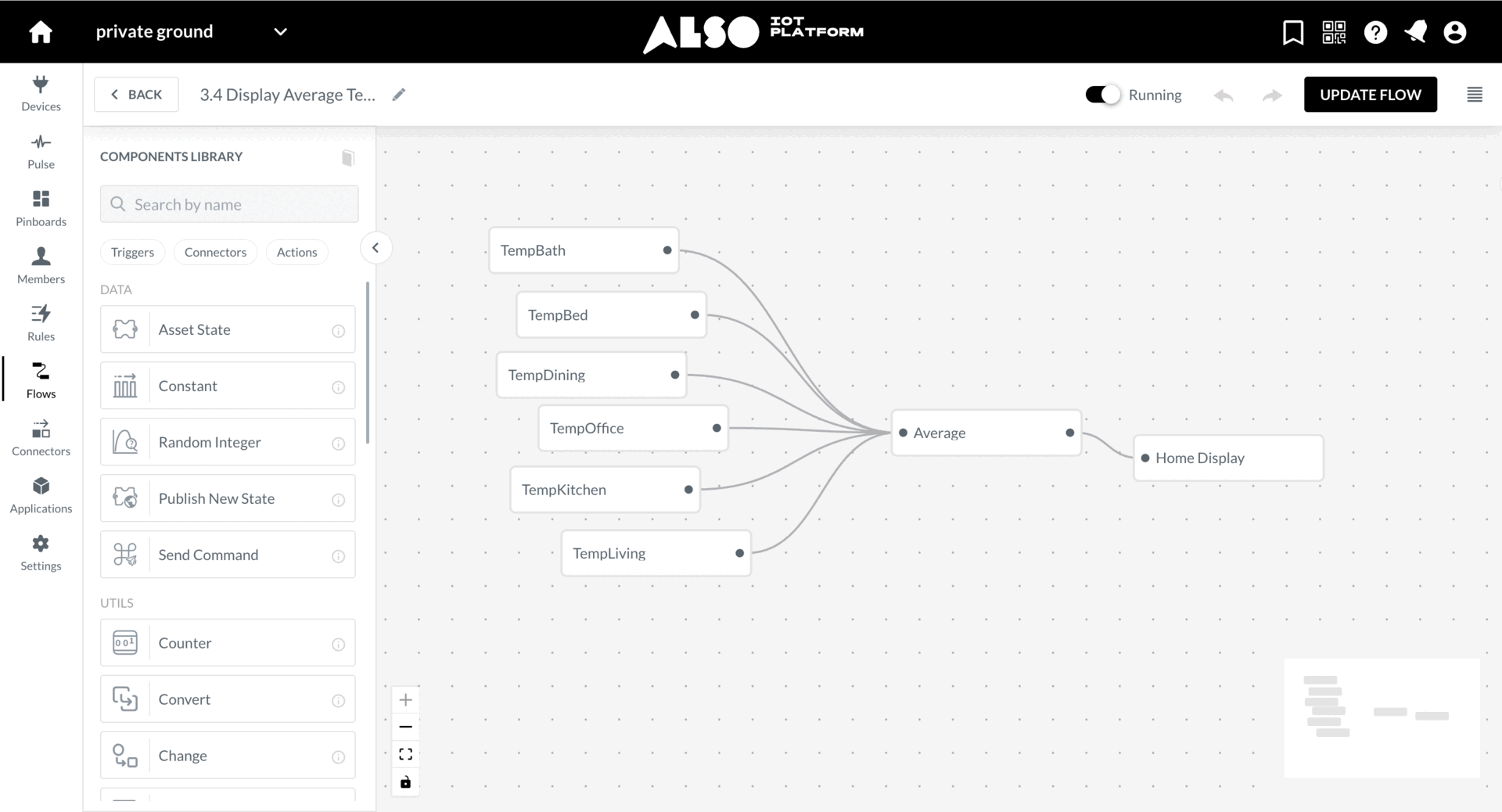Open the Rules sidebar section

[x=41, y=322]
